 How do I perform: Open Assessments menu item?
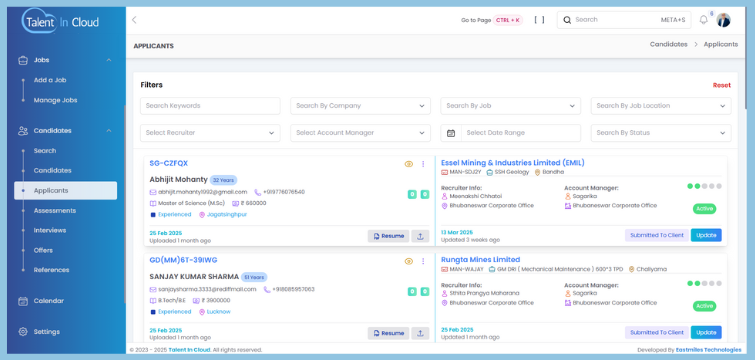tap(54, 210)
